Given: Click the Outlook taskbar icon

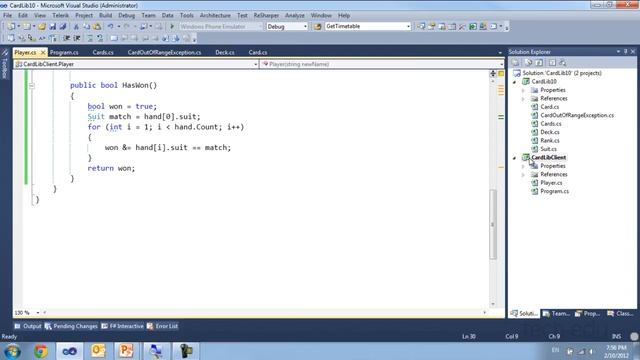Looking at the screenshot, I should (x=98, y=351).
